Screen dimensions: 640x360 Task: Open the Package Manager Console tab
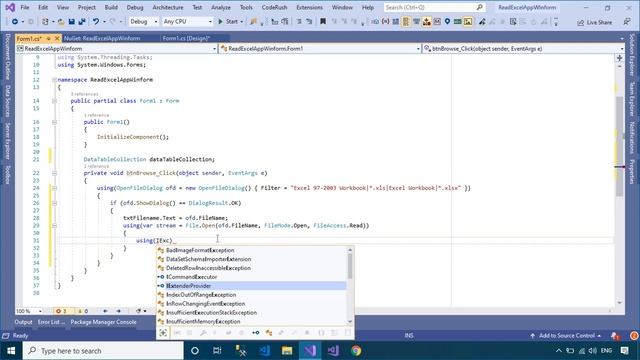(x=104, y=322)
